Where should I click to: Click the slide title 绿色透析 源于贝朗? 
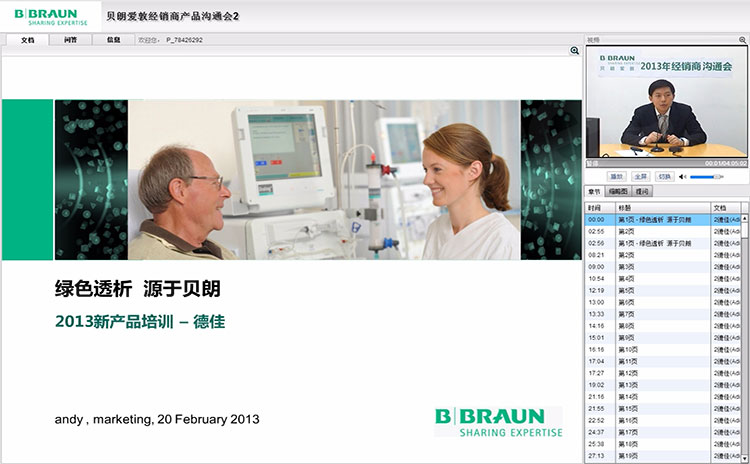[x=138, y=288]
